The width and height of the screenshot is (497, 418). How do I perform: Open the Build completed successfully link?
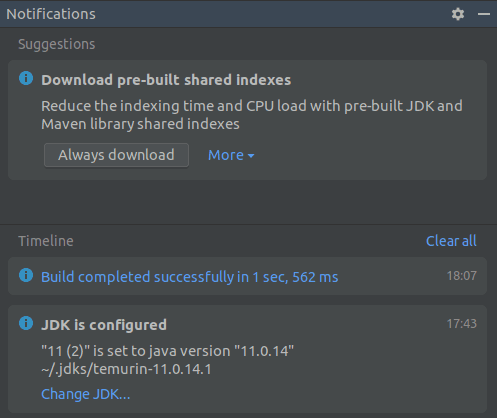[x=190, y=277]
